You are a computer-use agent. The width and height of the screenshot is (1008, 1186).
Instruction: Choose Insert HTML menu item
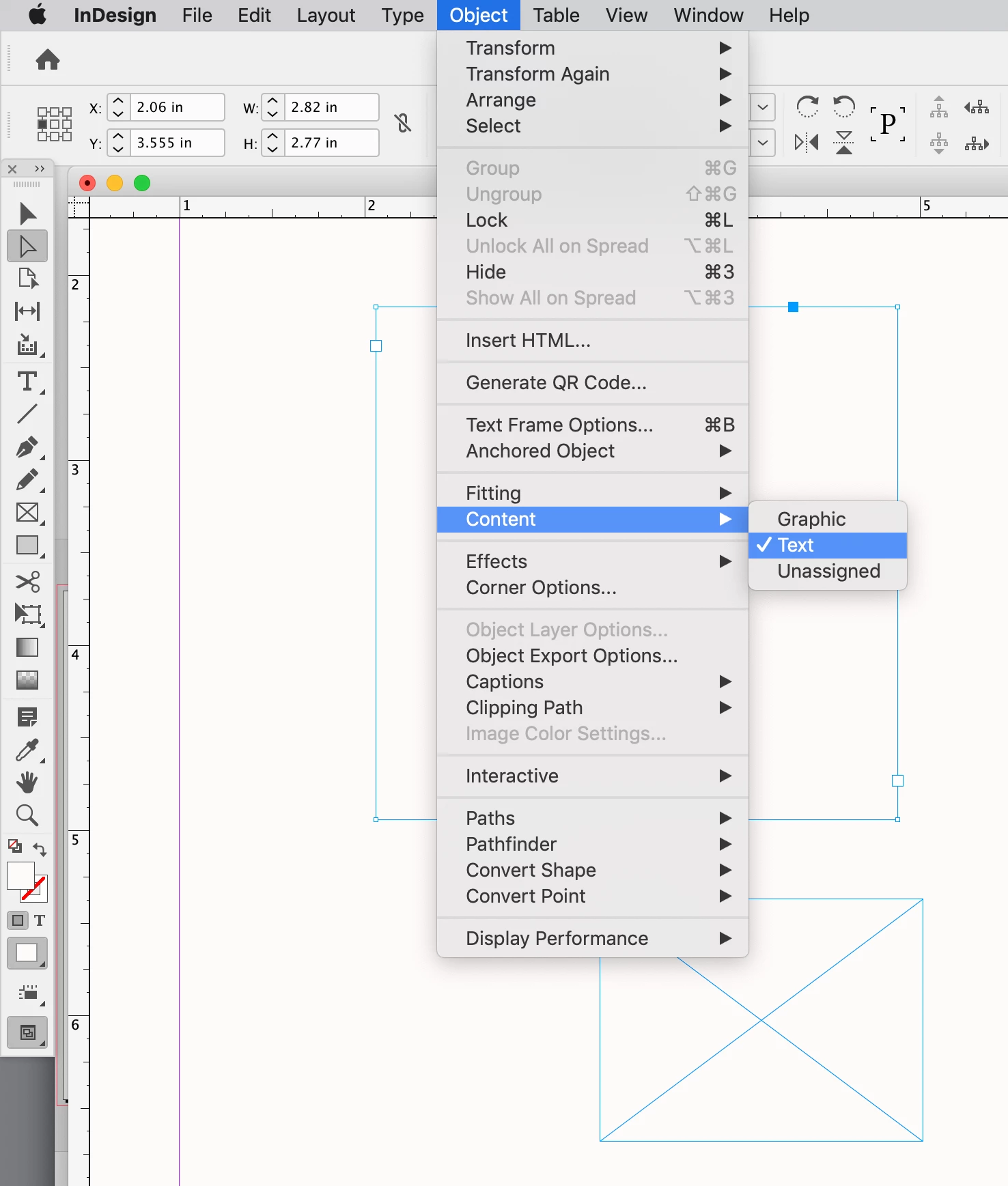click(593, 340)
